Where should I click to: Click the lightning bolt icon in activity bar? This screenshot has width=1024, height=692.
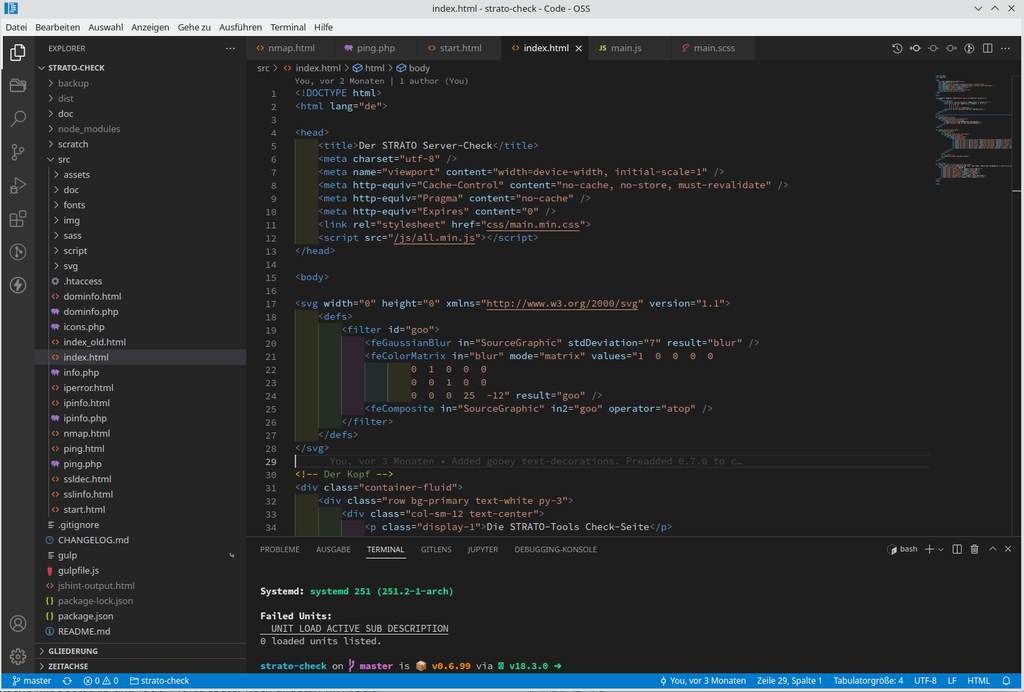pos(17,285)
